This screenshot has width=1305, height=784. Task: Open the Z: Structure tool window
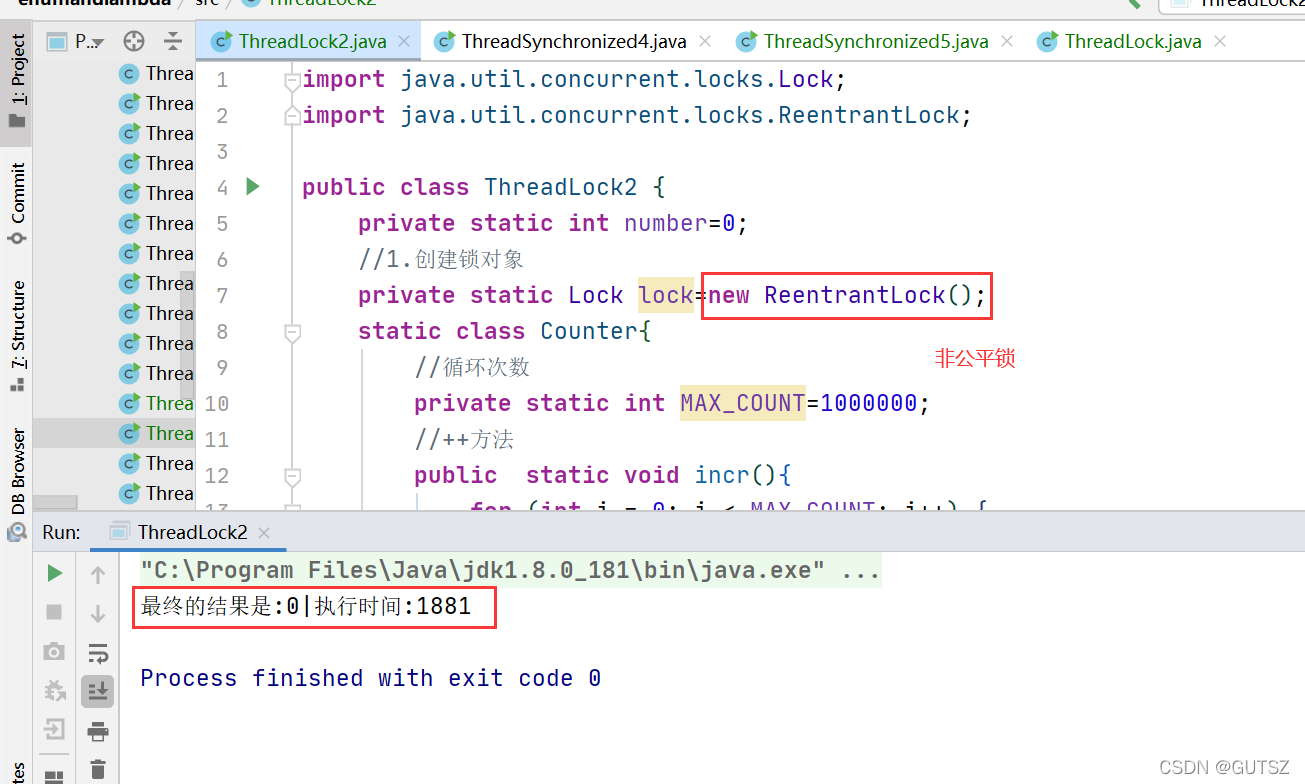17,336
